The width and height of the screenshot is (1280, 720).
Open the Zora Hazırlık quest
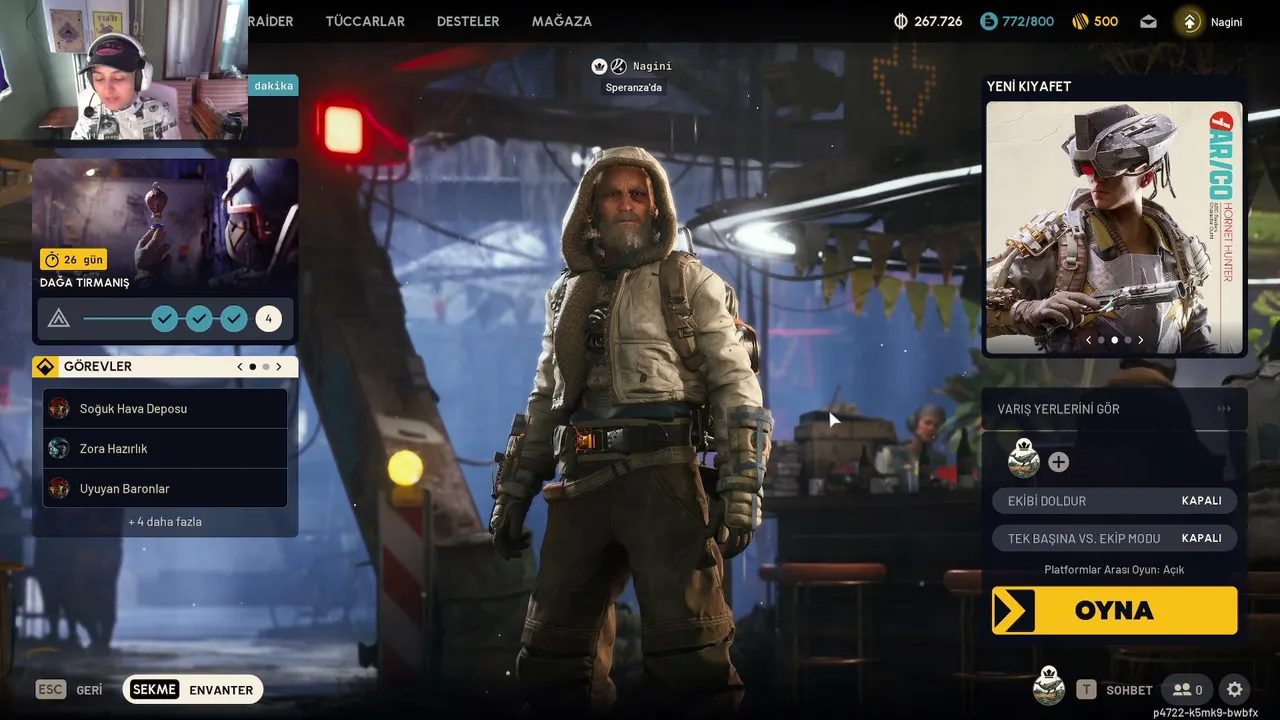coord(165,449)
